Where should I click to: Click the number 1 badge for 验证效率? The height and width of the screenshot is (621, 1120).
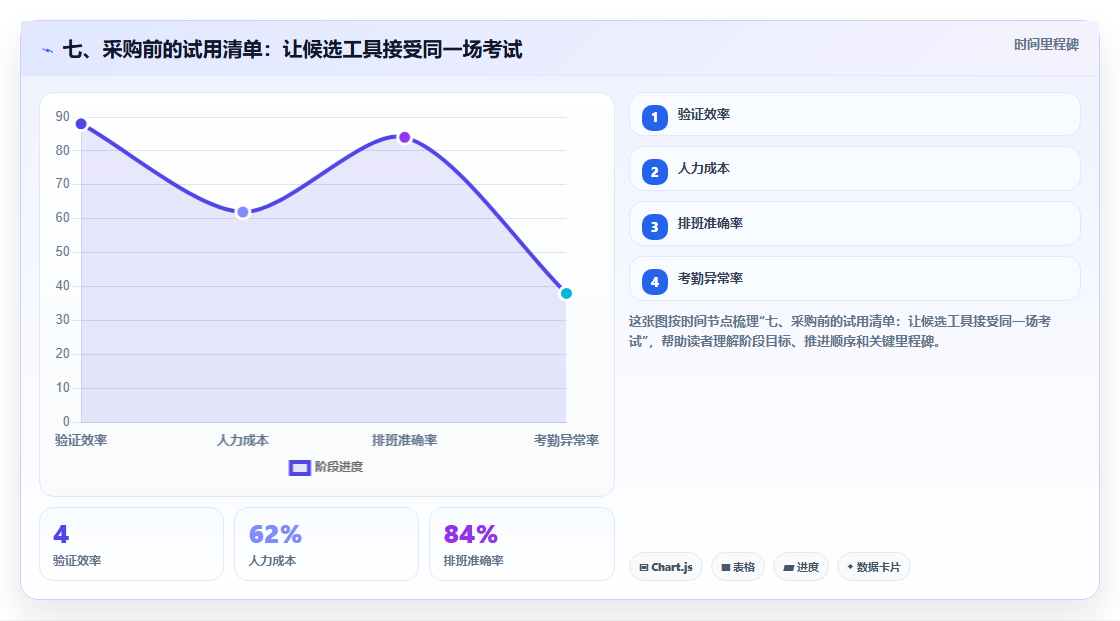pyautogui.click(x=654, y=118)
